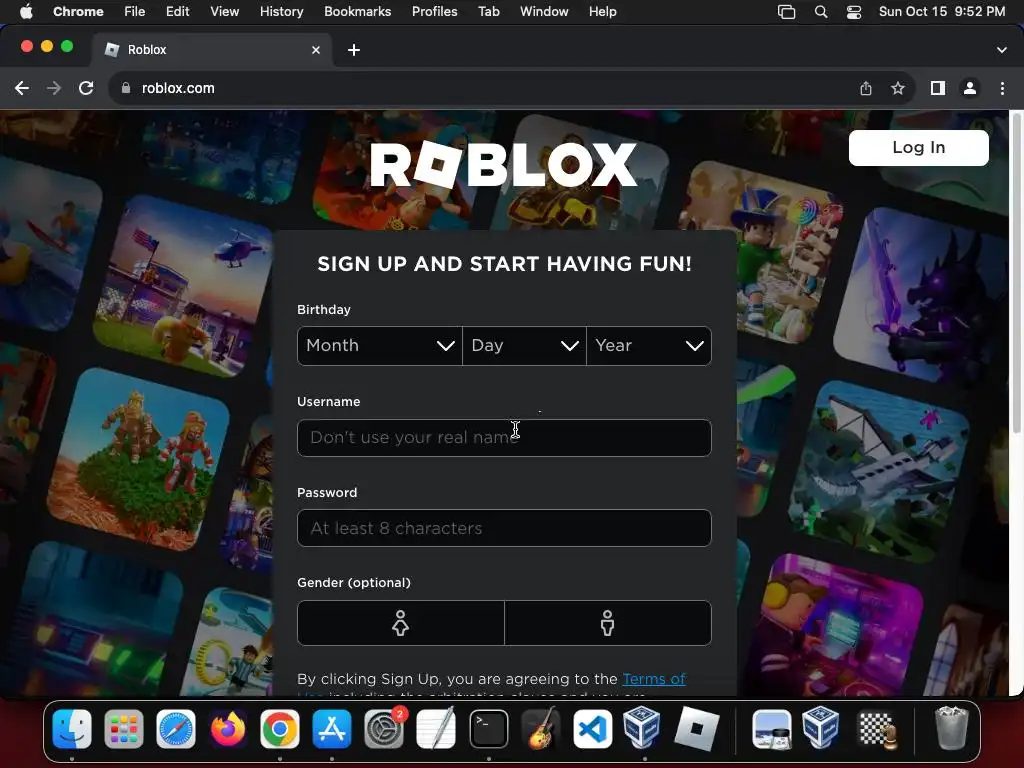The width and height of the screenshot is (1024, 768).
Task: Open the File menu
Action: [x=135, y=12]
